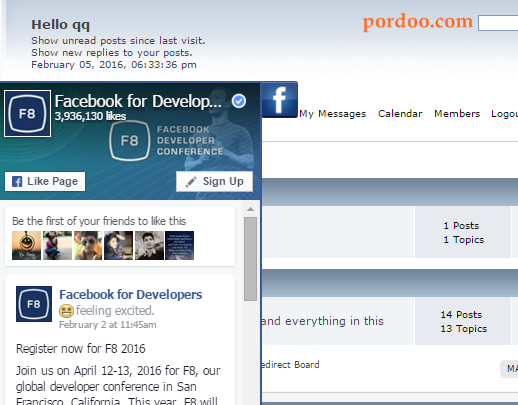
Task: Open the post timestamp February 2 at 11:45am
Action: pyautogui.click(x=108, y=325)
